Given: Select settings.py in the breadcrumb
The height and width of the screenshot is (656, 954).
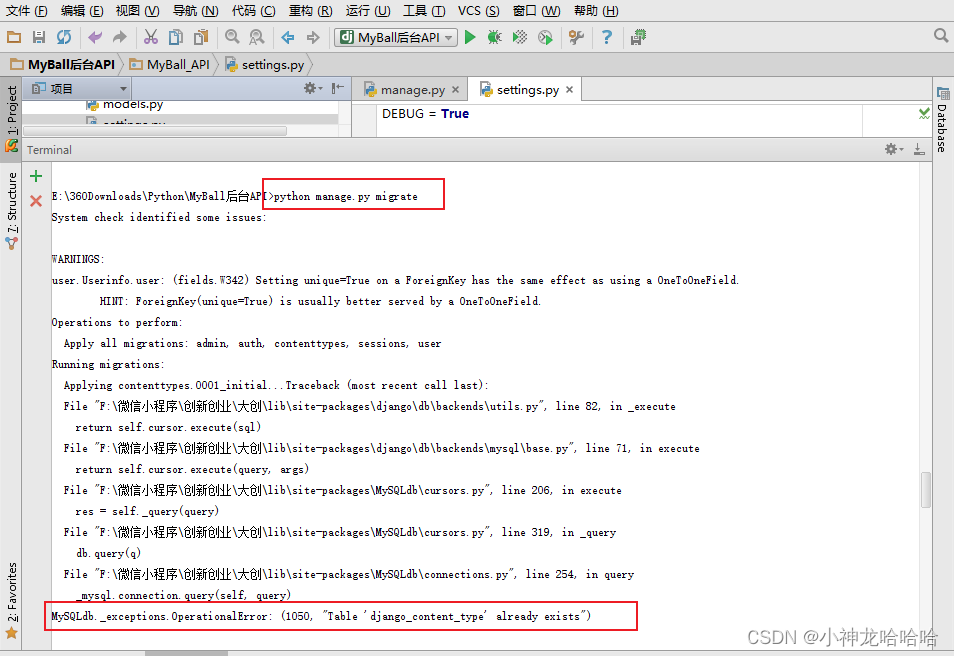Looking at the screenshot, I should tap(265, 65).
